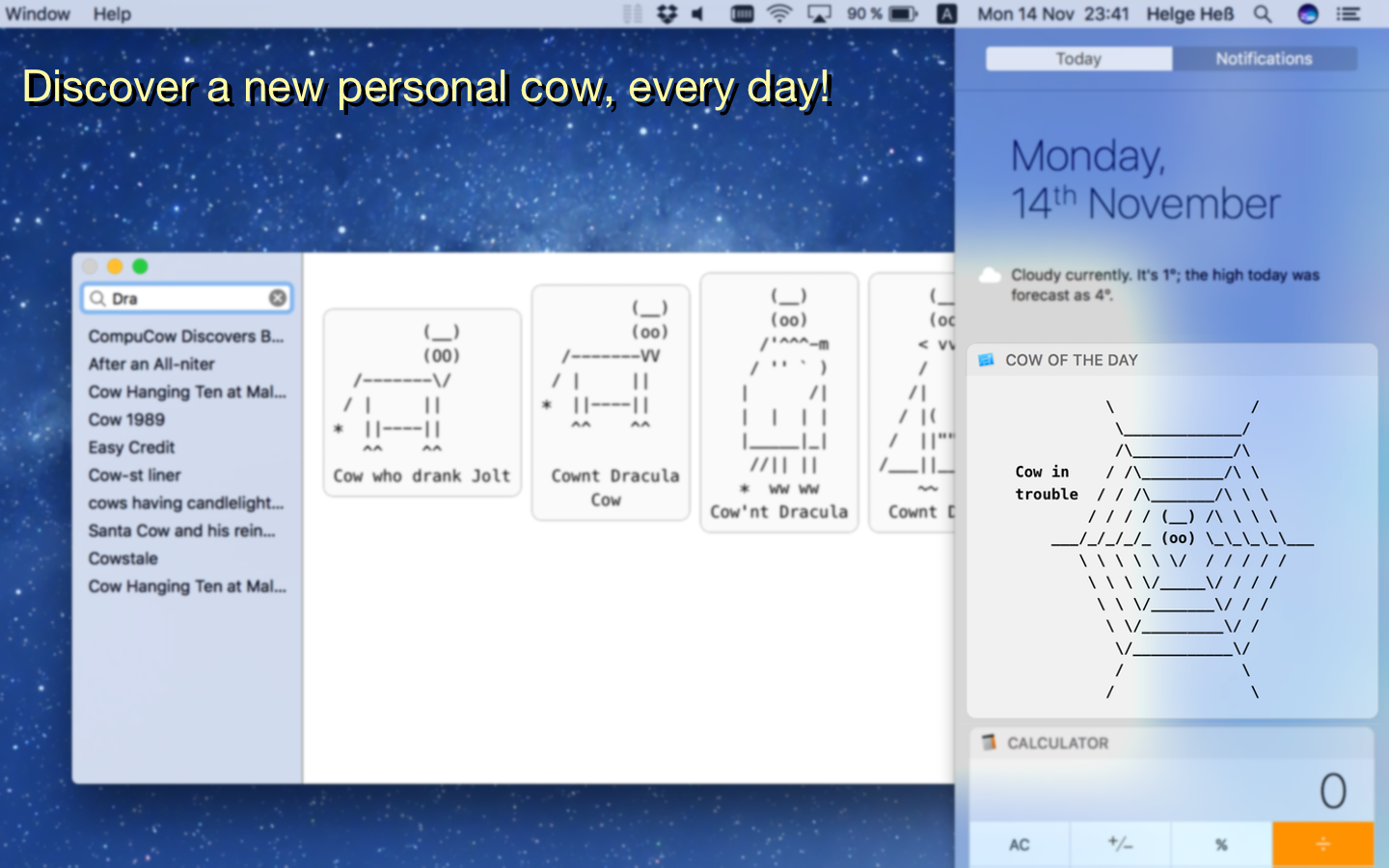Open the Dropbox menu bar icon
Screen dimensions: 1389x868
point(667,14)
